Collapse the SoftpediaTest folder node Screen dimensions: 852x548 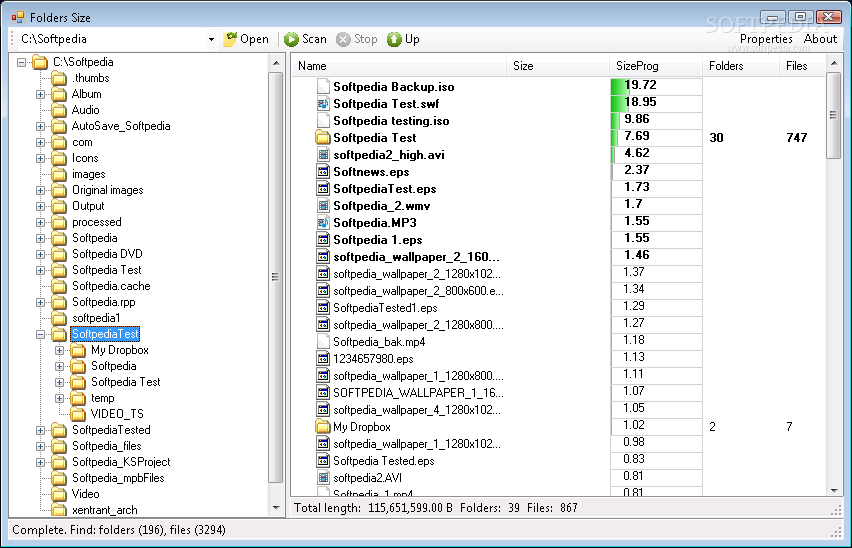coord(41,335)
